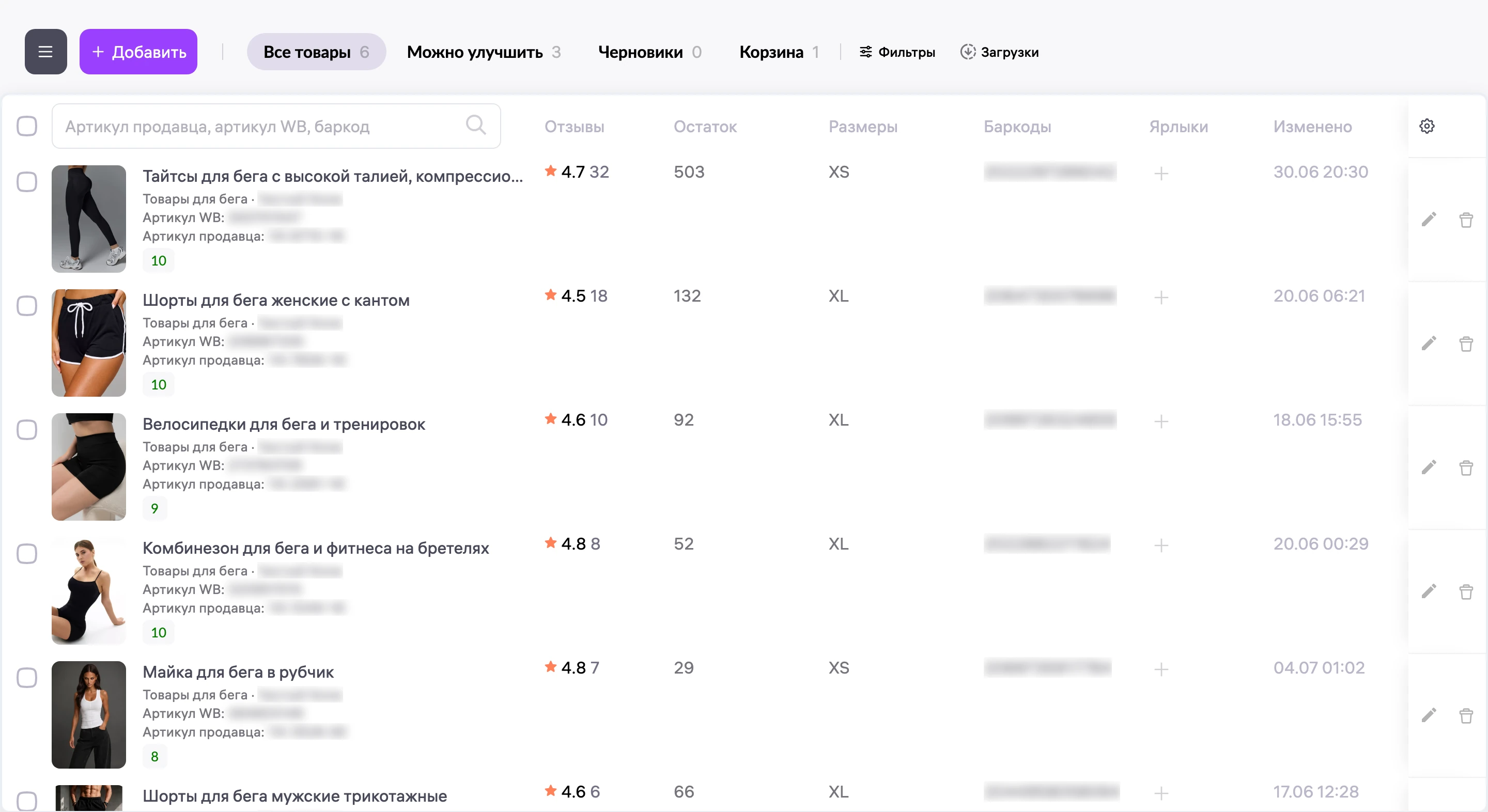The image size is (1488, 812).
Task: Delete the Шорты для бега женские product
Action: click(x=1465, y=343)
